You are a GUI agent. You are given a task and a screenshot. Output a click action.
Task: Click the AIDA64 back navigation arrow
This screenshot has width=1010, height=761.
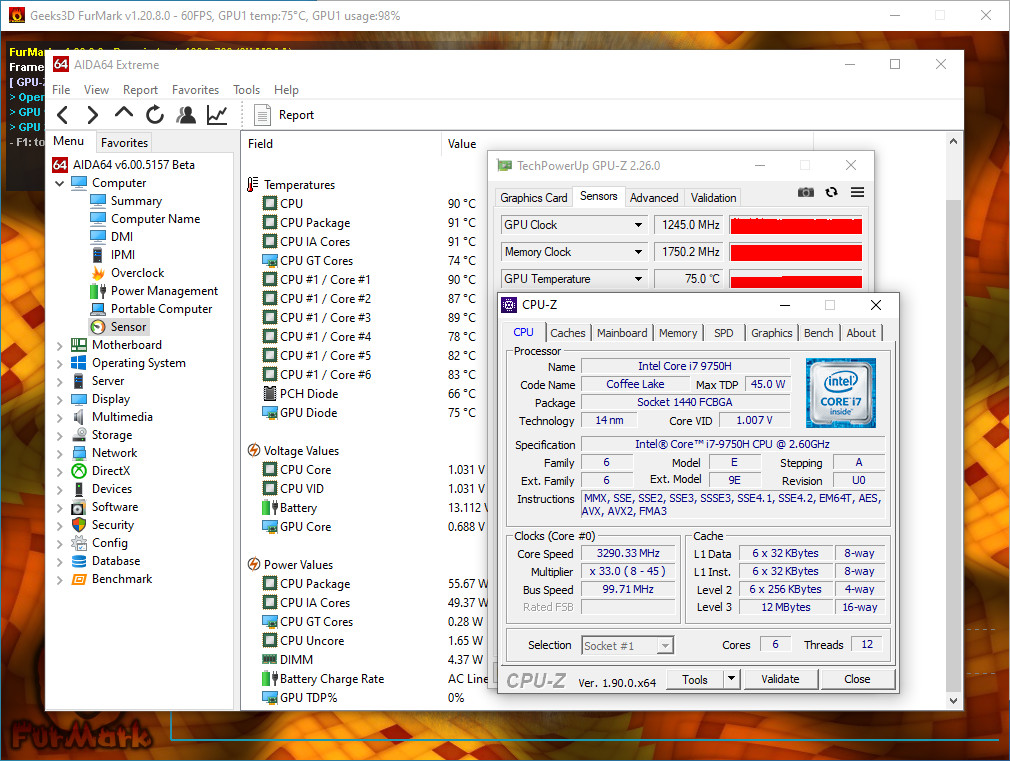pyautogui.click(x=62, y=115)
